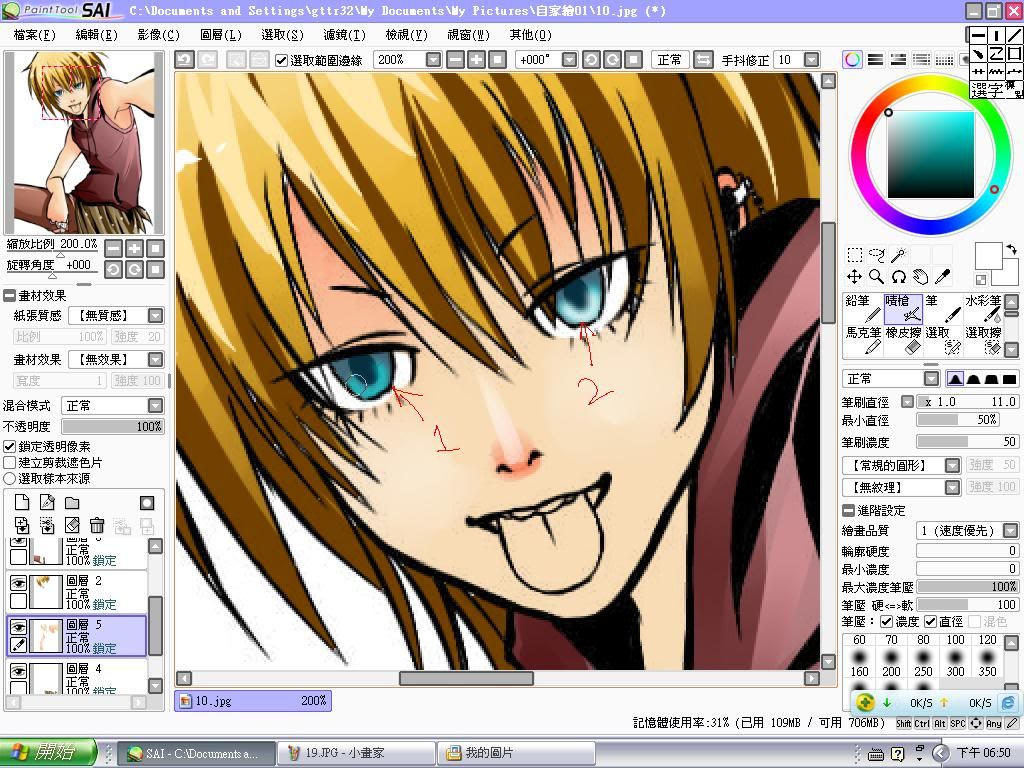
Task: Open the 【無紋理】 brush texture dropdown
Action: [952, 487]
